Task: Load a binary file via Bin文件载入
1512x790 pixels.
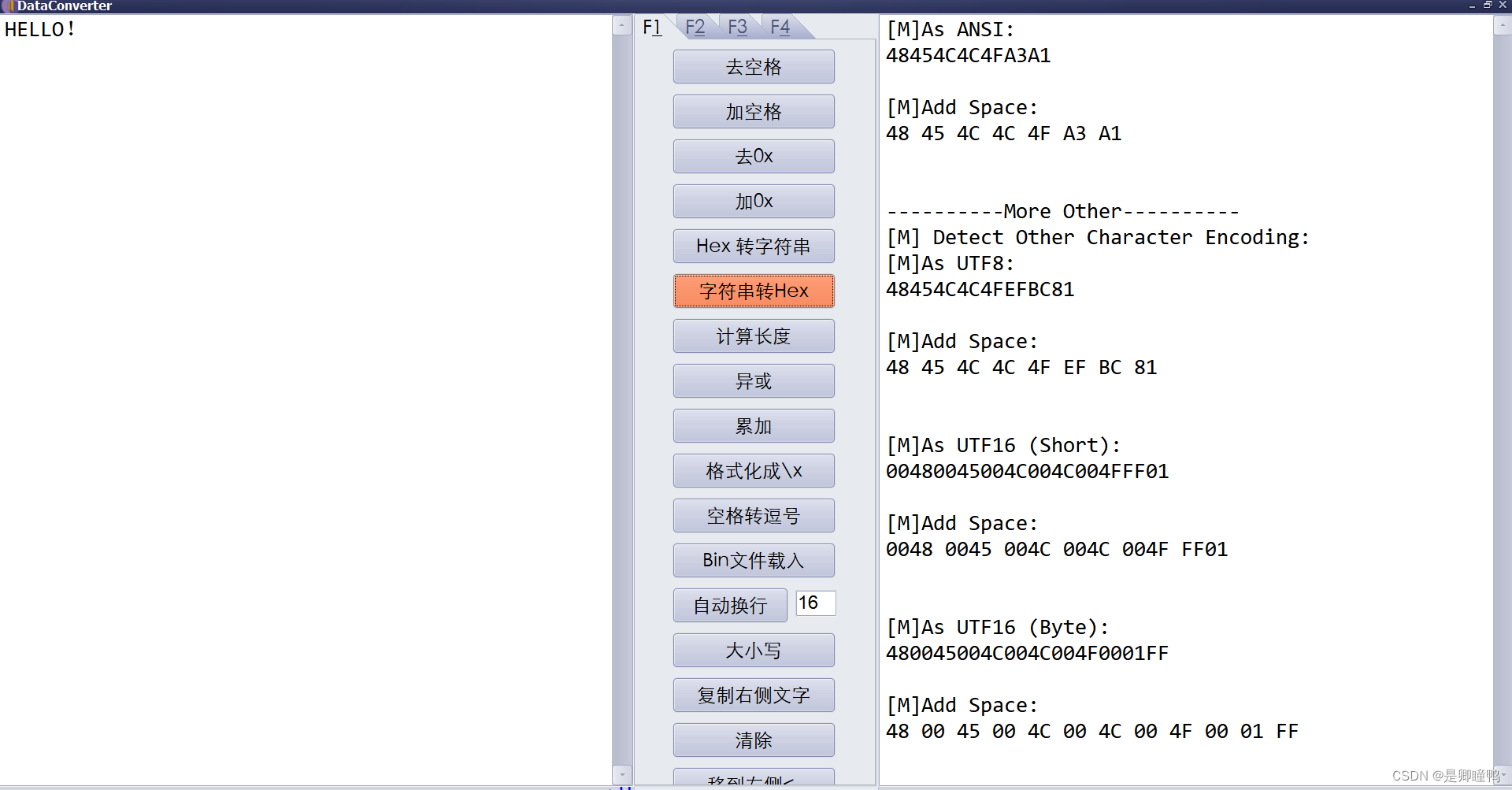Action: pyautogui.click(x=753, y=560)
